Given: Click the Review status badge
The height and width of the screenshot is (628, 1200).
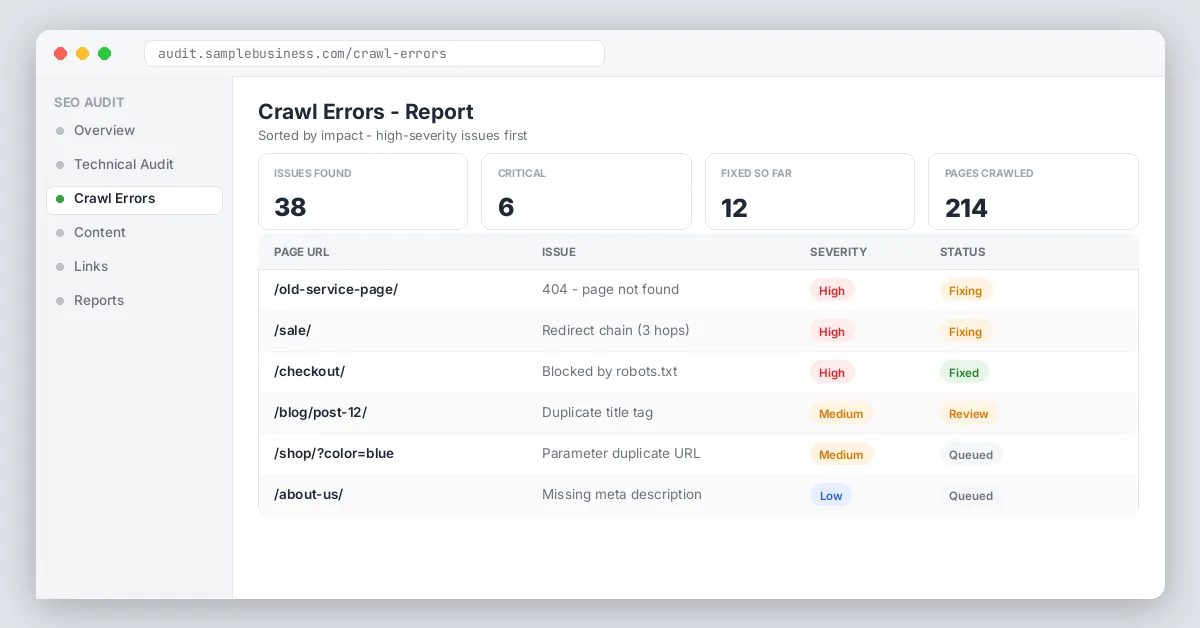Looking at the screenshot, I should click(969, 413).
